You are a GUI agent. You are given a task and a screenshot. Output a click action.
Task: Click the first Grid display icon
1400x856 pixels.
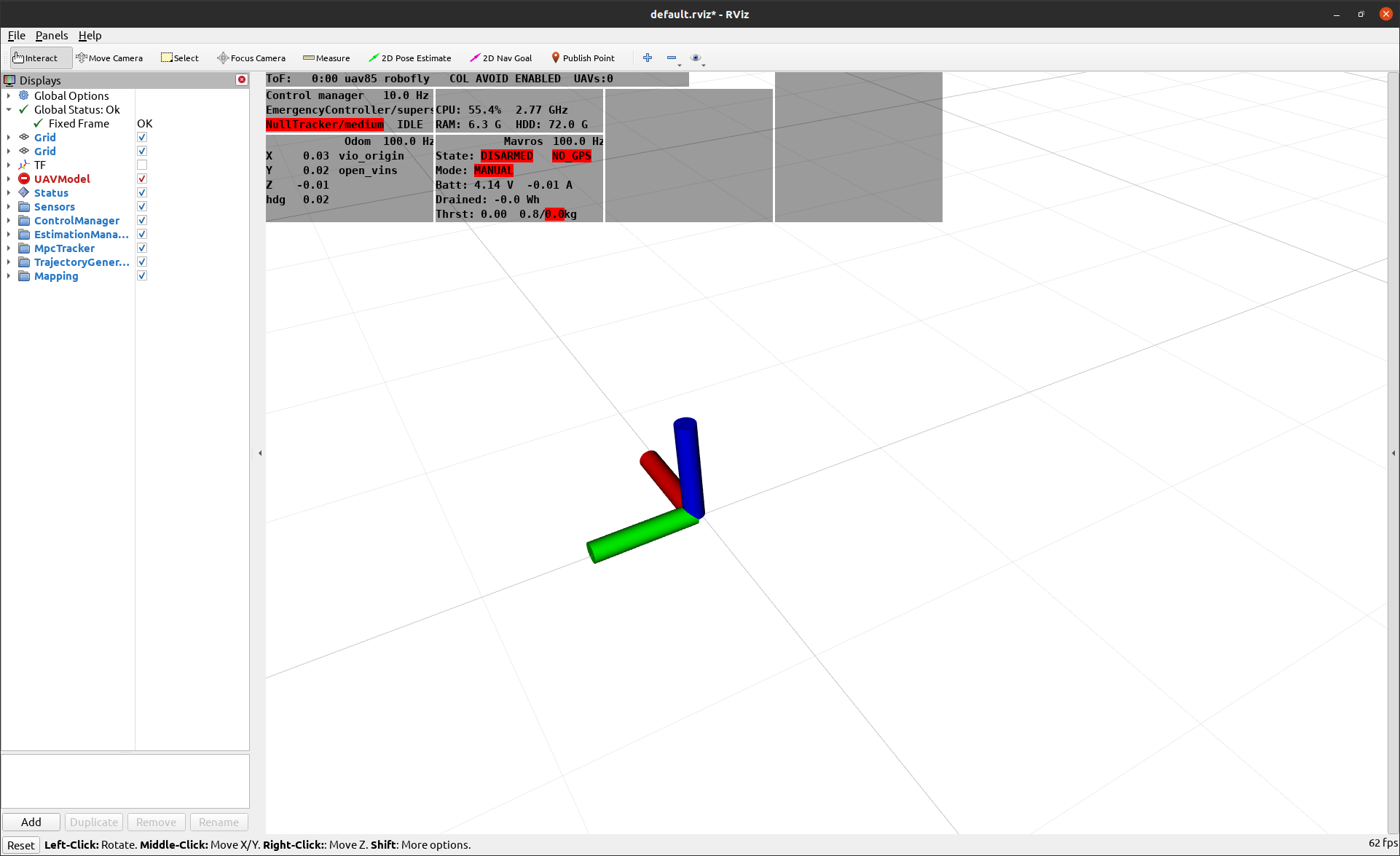[24, 137]
